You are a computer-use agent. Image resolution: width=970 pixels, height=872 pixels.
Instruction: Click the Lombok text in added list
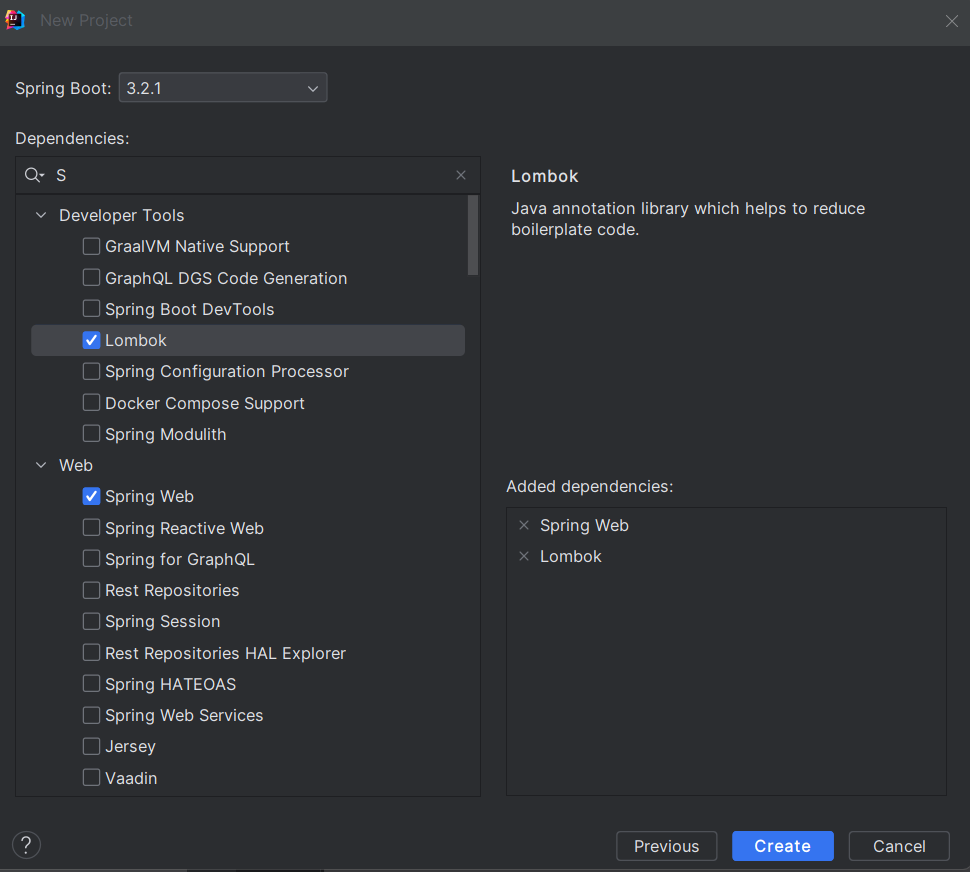570,557
